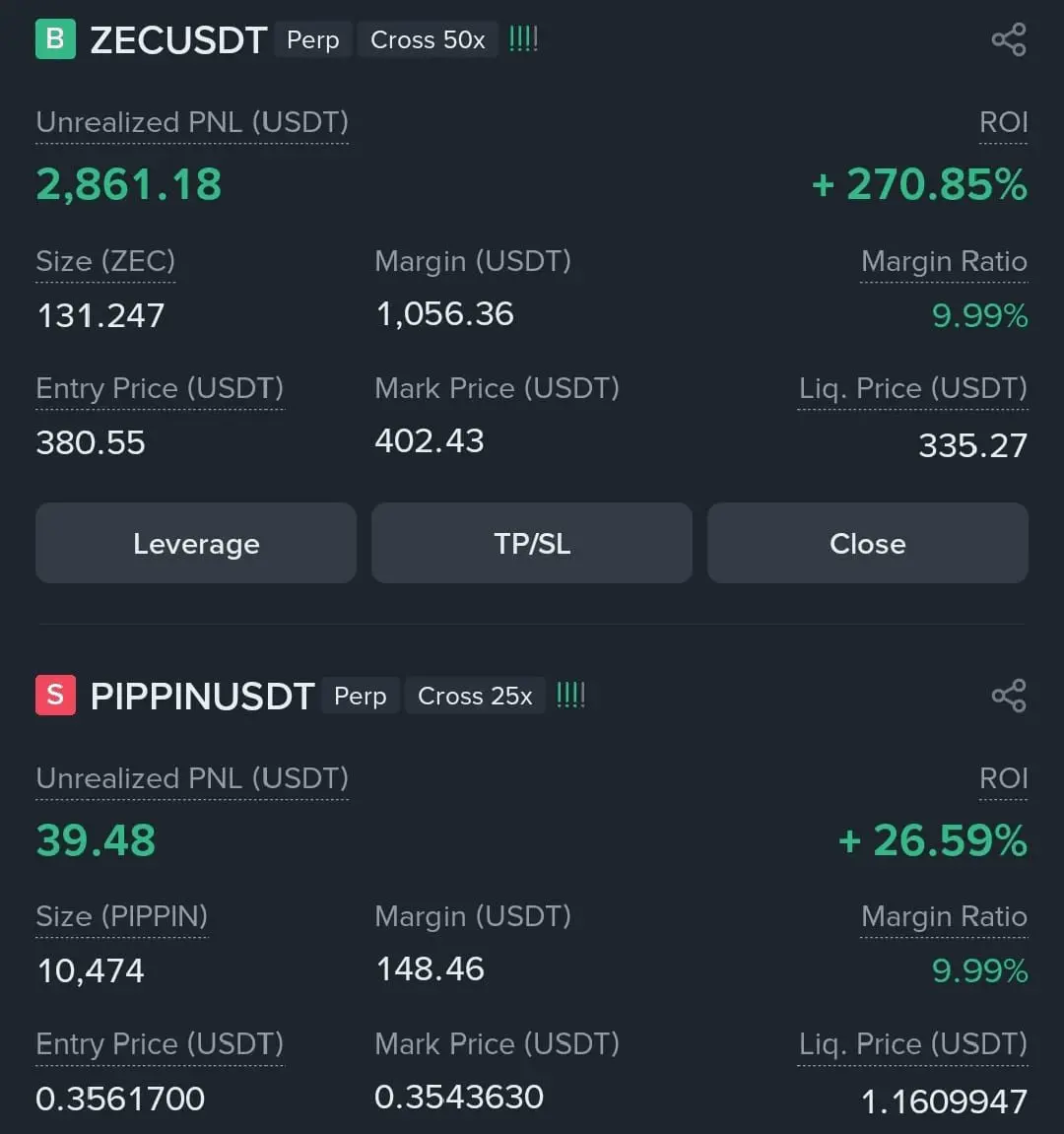Screen dimensions: 1064x1134
Task: Close the ZECUSDT position
Action: coord(867,543)
